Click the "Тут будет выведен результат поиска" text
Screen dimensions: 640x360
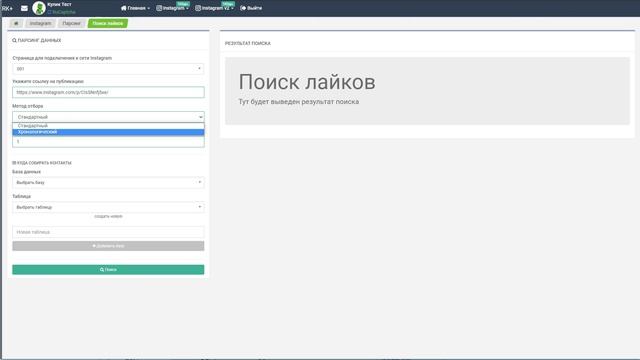tap(299, 102)
